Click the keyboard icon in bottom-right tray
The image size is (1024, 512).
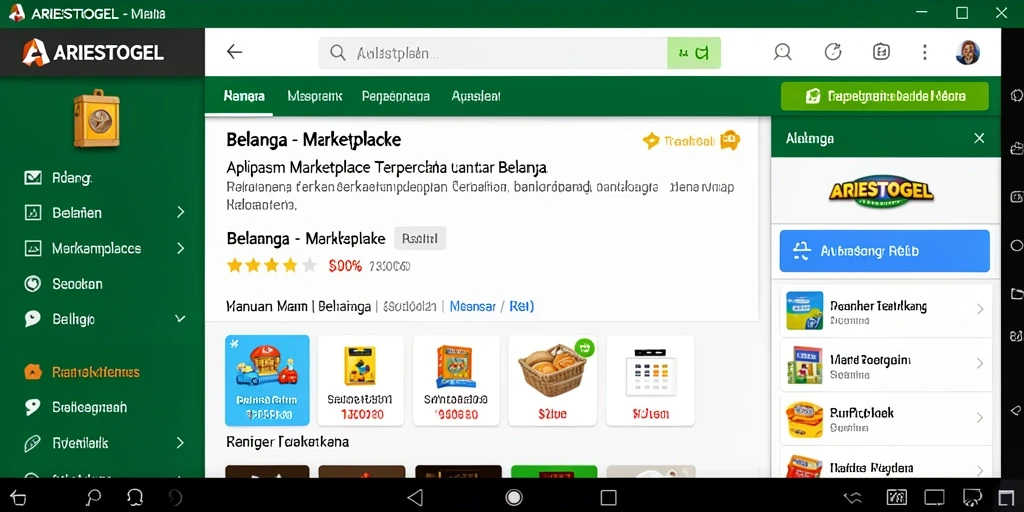[896, 498]
